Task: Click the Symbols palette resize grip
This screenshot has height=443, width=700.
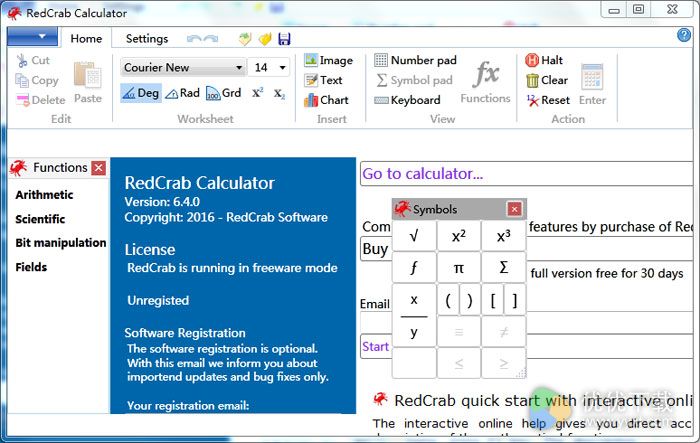Action: point(521,373)
